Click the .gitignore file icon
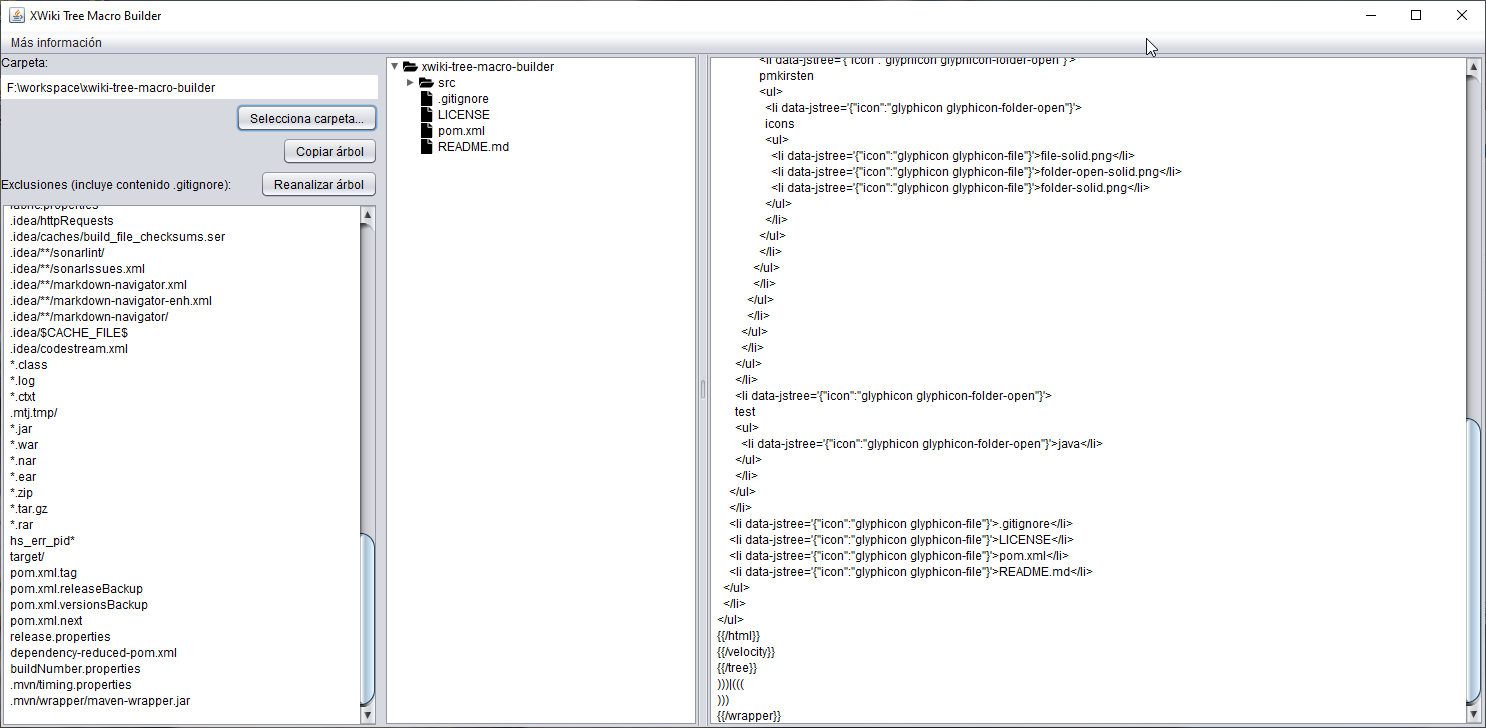This screenshot has height=728, width=1486. click(x=426, y=99)
